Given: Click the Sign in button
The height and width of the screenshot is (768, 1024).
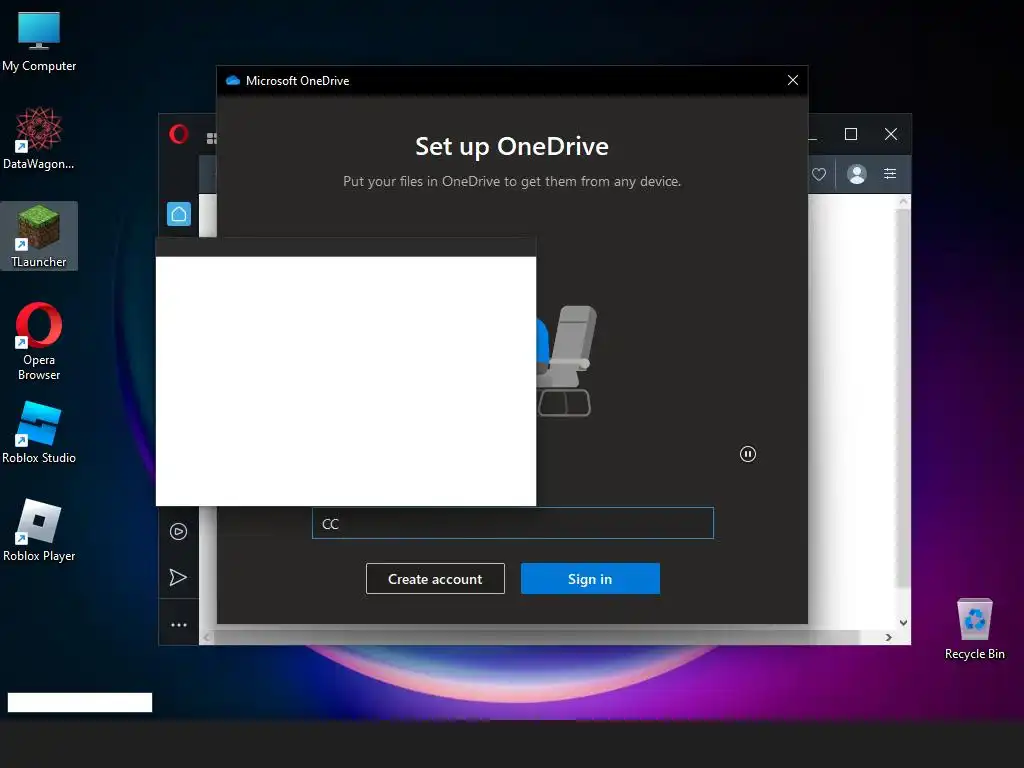Looking at the screenshot, I should (590, 579).
